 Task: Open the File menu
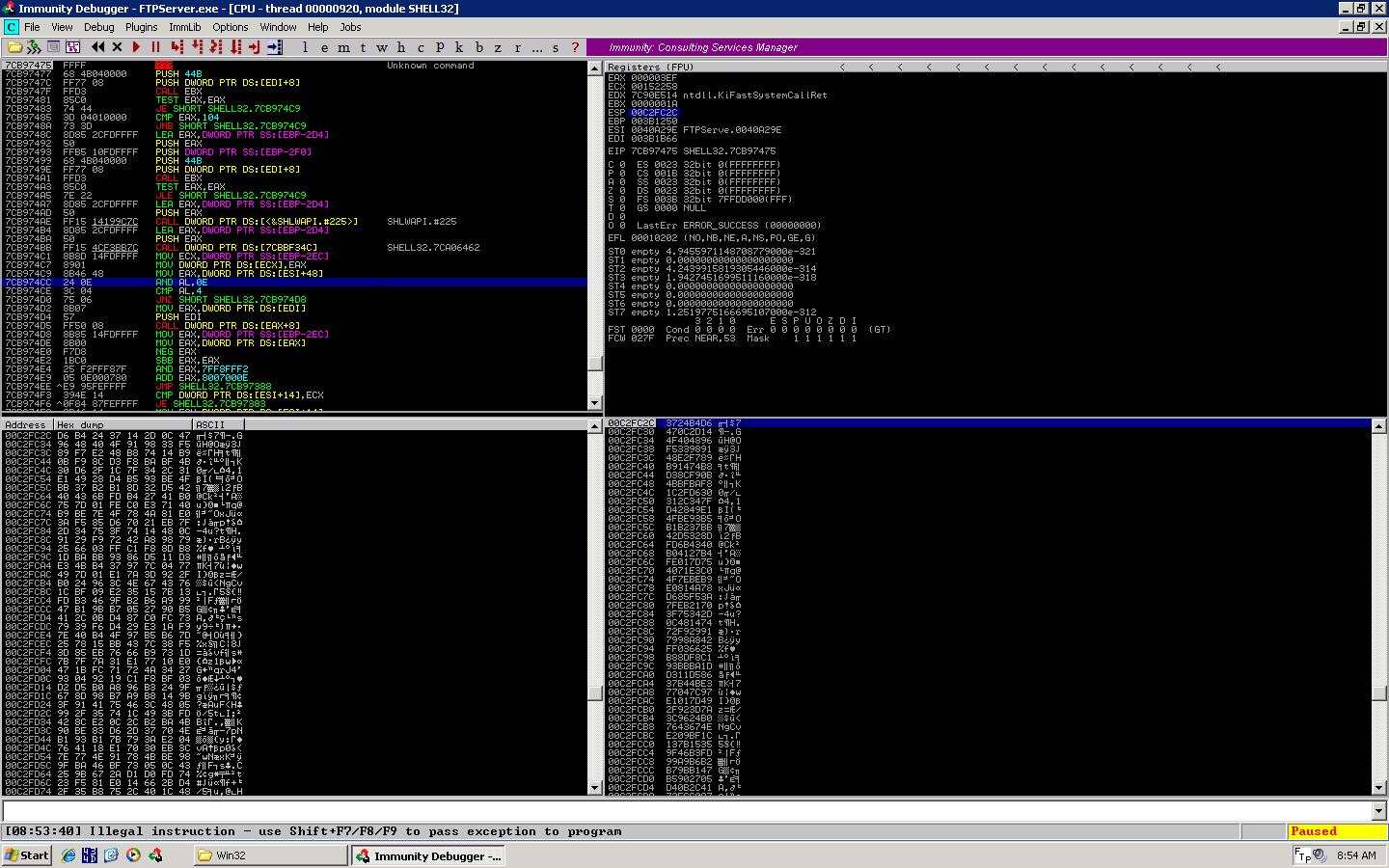(32, 27)
